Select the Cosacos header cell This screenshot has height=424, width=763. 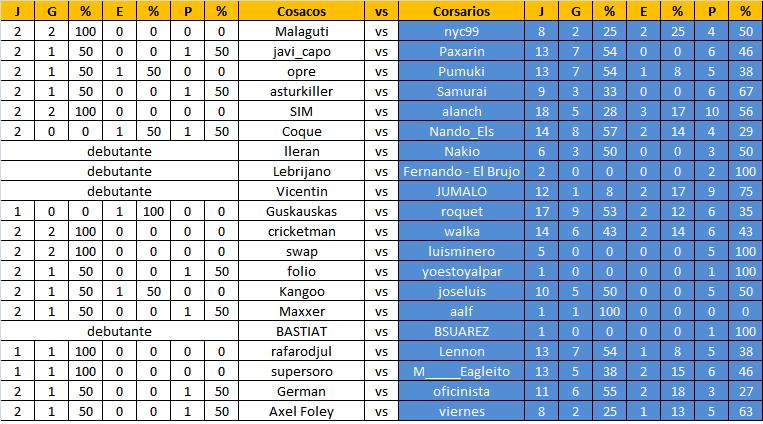point(301,11)
